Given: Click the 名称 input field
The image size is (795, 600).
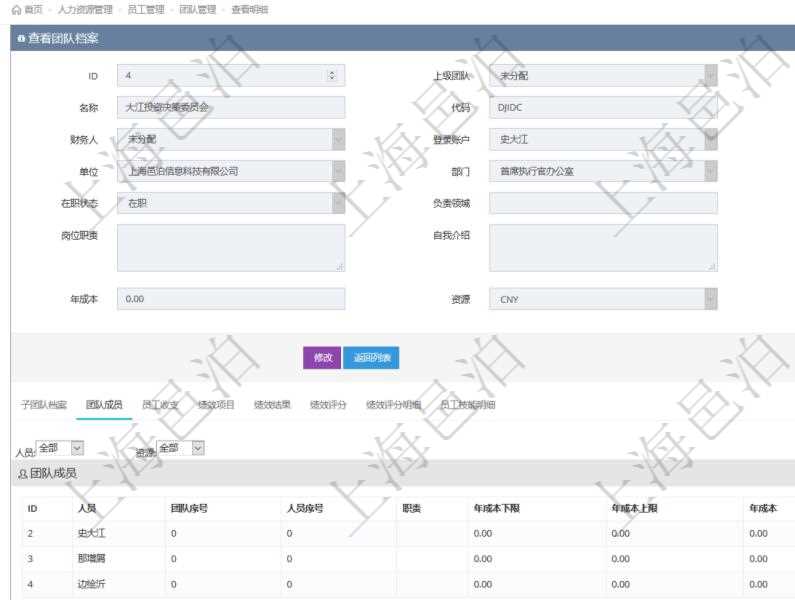Looking at the screenshot, I should tap(231, 107).
